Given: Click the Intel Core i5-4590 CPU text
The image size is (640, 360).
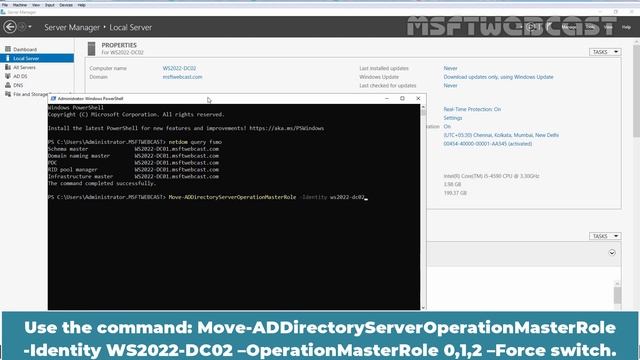Looking at the screenshot, I should 491,176.
